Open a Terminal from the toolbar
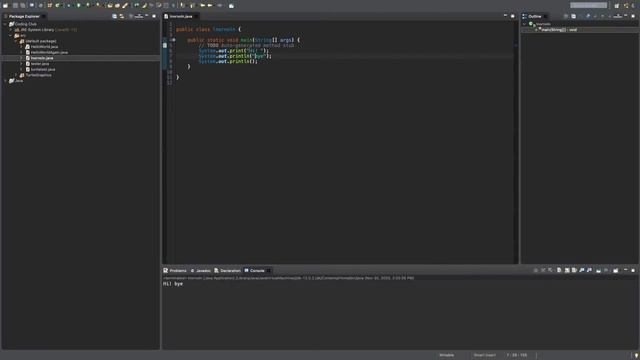This screenshot has width=640, height=360. tap(32, 5)
